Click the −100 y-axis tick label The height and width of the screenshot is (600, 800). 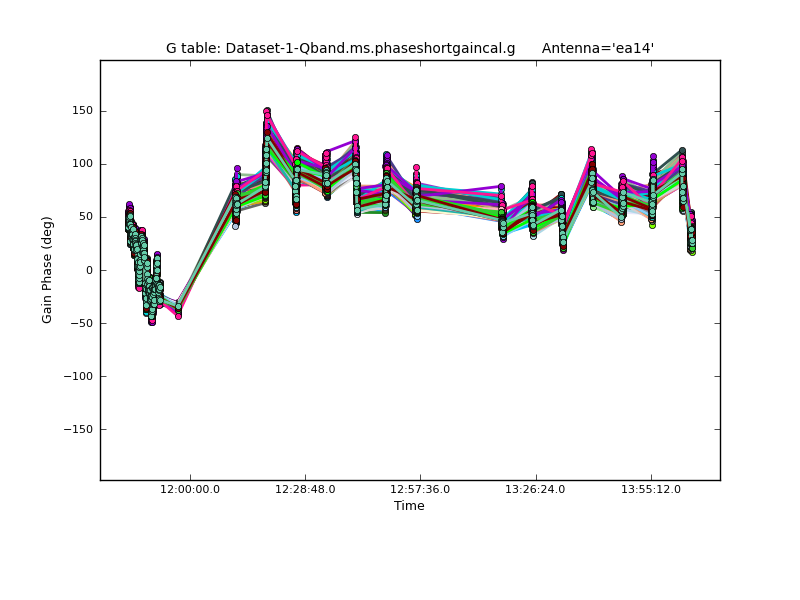(x=77, y=376)
